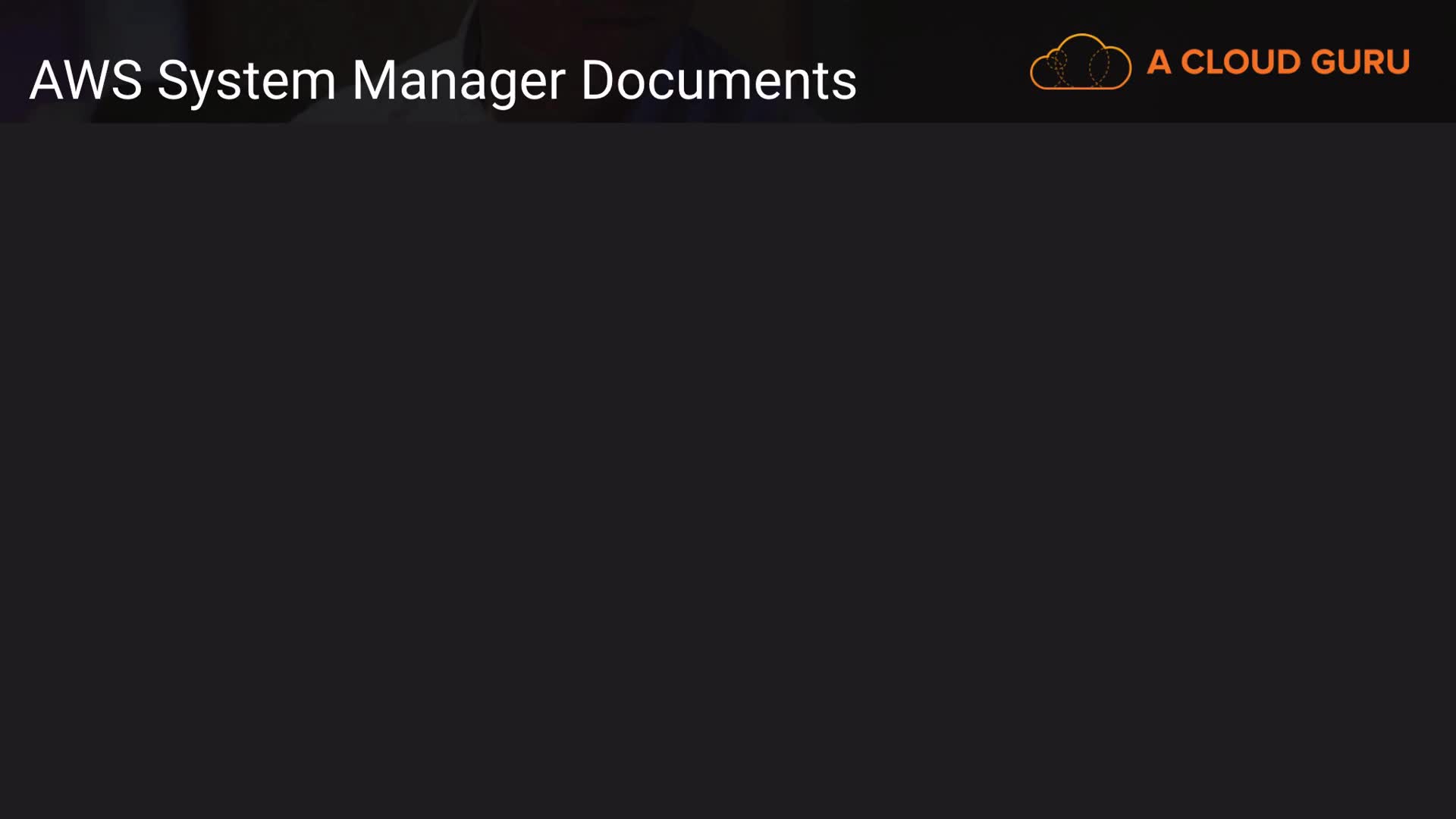Click the letter "A" before CLOUD

click(x=1159, y=62)
